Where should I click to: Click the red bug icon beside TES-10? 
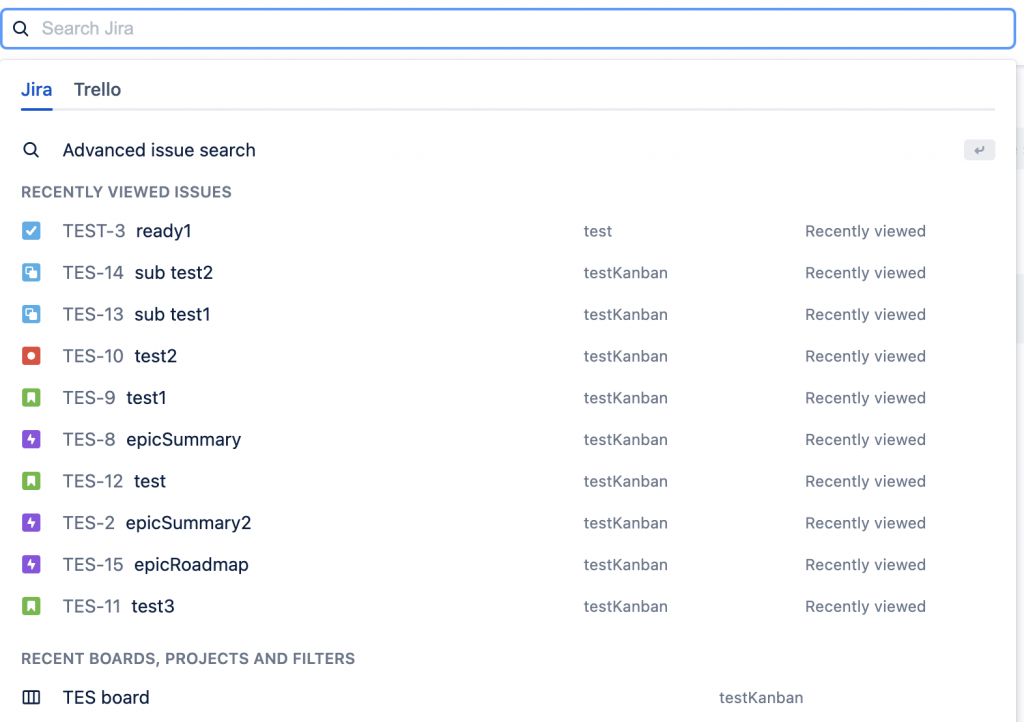pyautogui.click(x=31, y=356)
